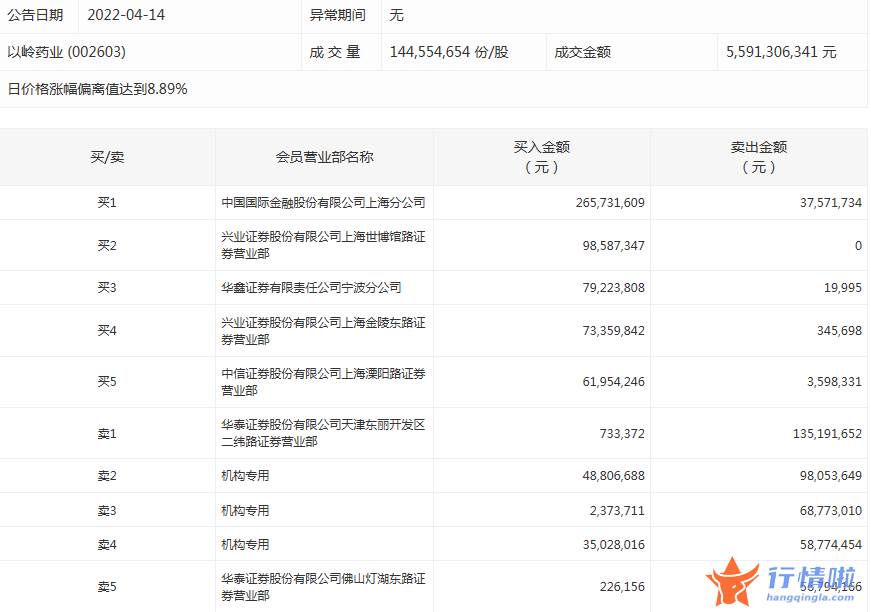Image resolution: width=871 pixels, height=612 pixels.
Task: Click 中信证券 上海溧阳路证券营业部 cell
Action: click(x=323, y=382)
